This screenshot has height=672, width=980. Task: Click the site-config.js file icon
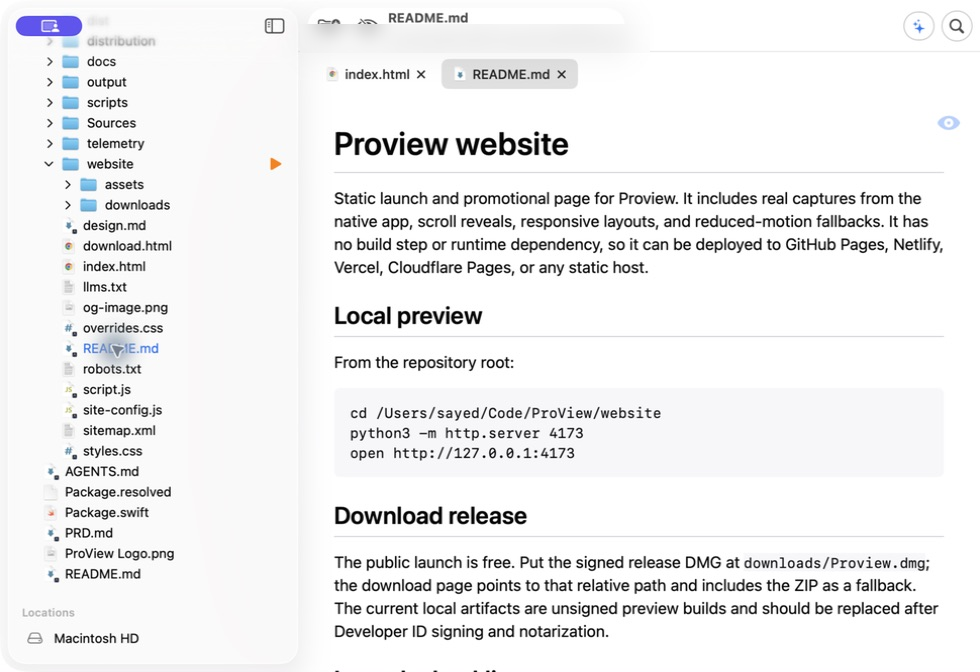69,410
